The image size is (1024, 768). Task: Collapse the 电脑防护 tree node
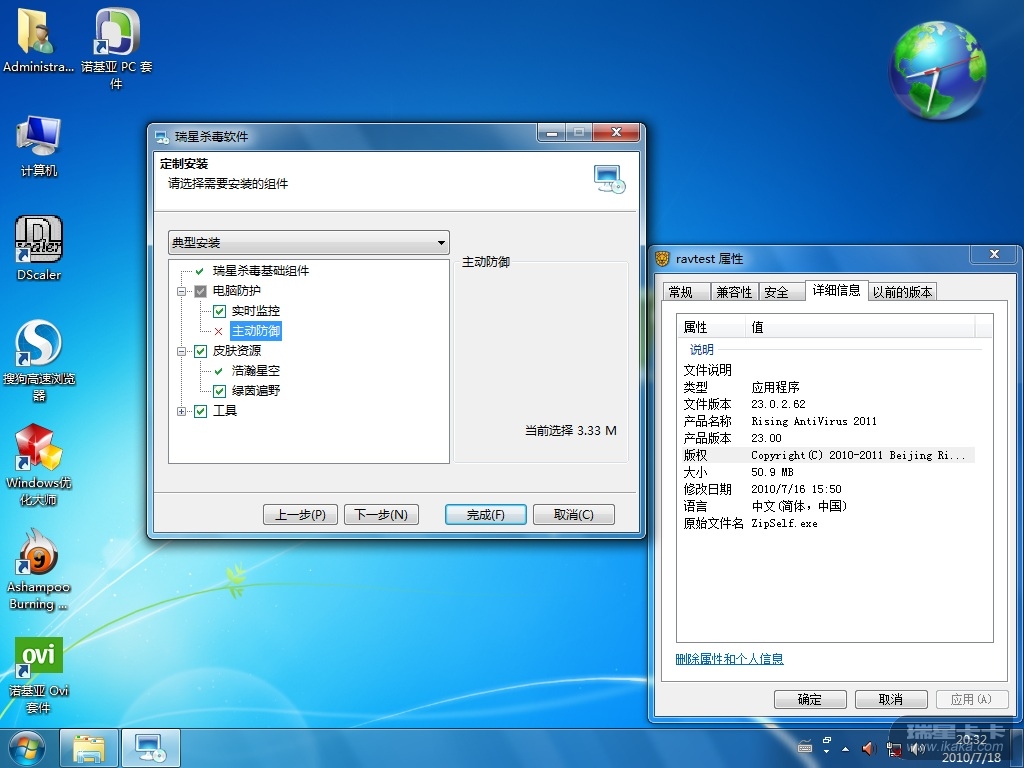pyautogui.click(x=182, y=291)
